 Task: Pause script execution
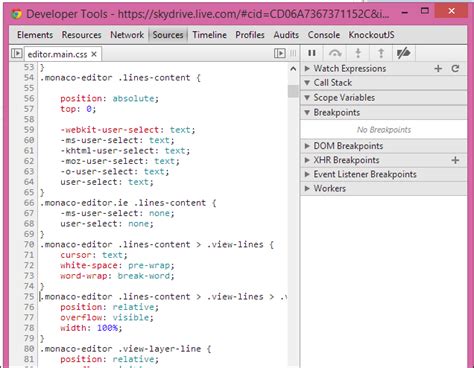tap(312, 53)
